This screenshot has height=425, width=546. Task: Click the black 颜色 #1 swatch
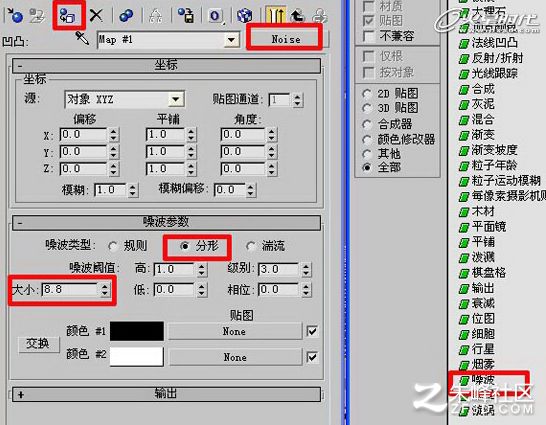pos(137,331)
